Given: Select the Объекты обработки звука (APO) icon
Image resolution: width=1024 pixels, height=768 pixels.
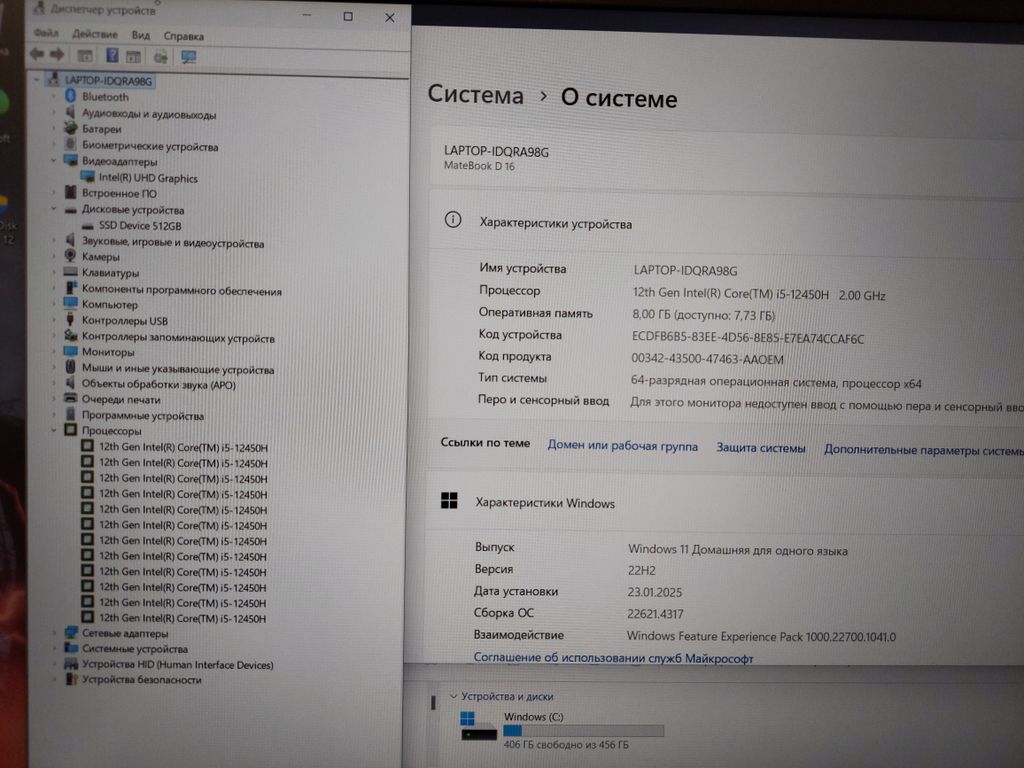Looking at the screenshot, I should pyautogui.click(x=70, y=383).
